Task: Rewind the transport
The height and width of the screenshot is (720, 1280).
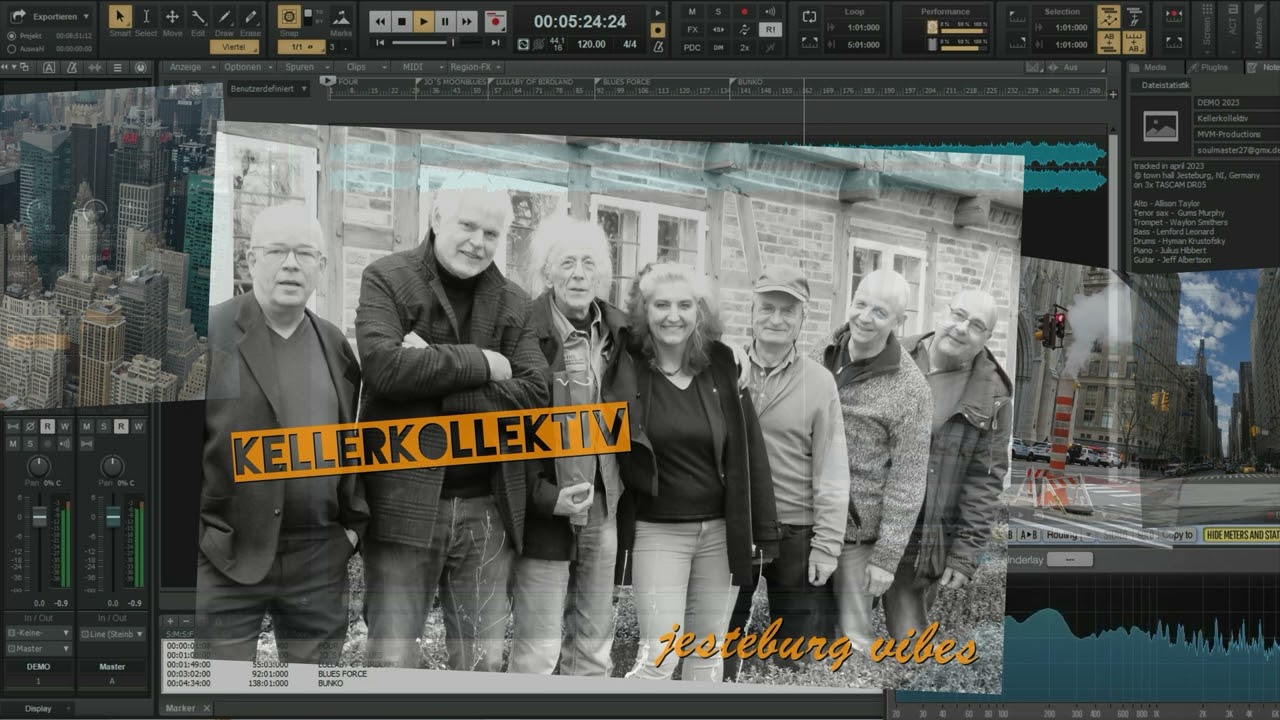Action: pyautogui.click(x=380, y=21)
